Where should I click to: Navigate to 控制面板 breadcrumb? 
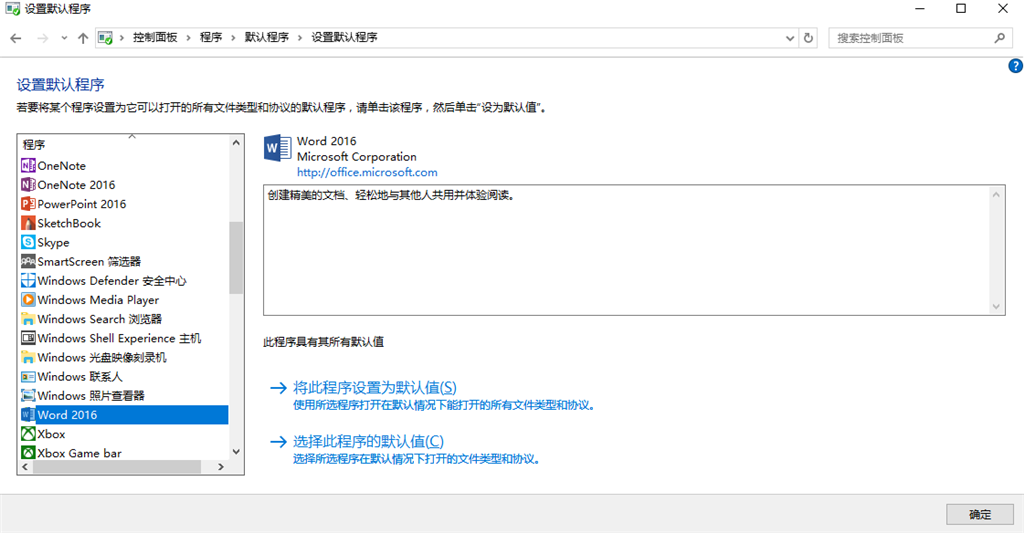click(155, 37)
